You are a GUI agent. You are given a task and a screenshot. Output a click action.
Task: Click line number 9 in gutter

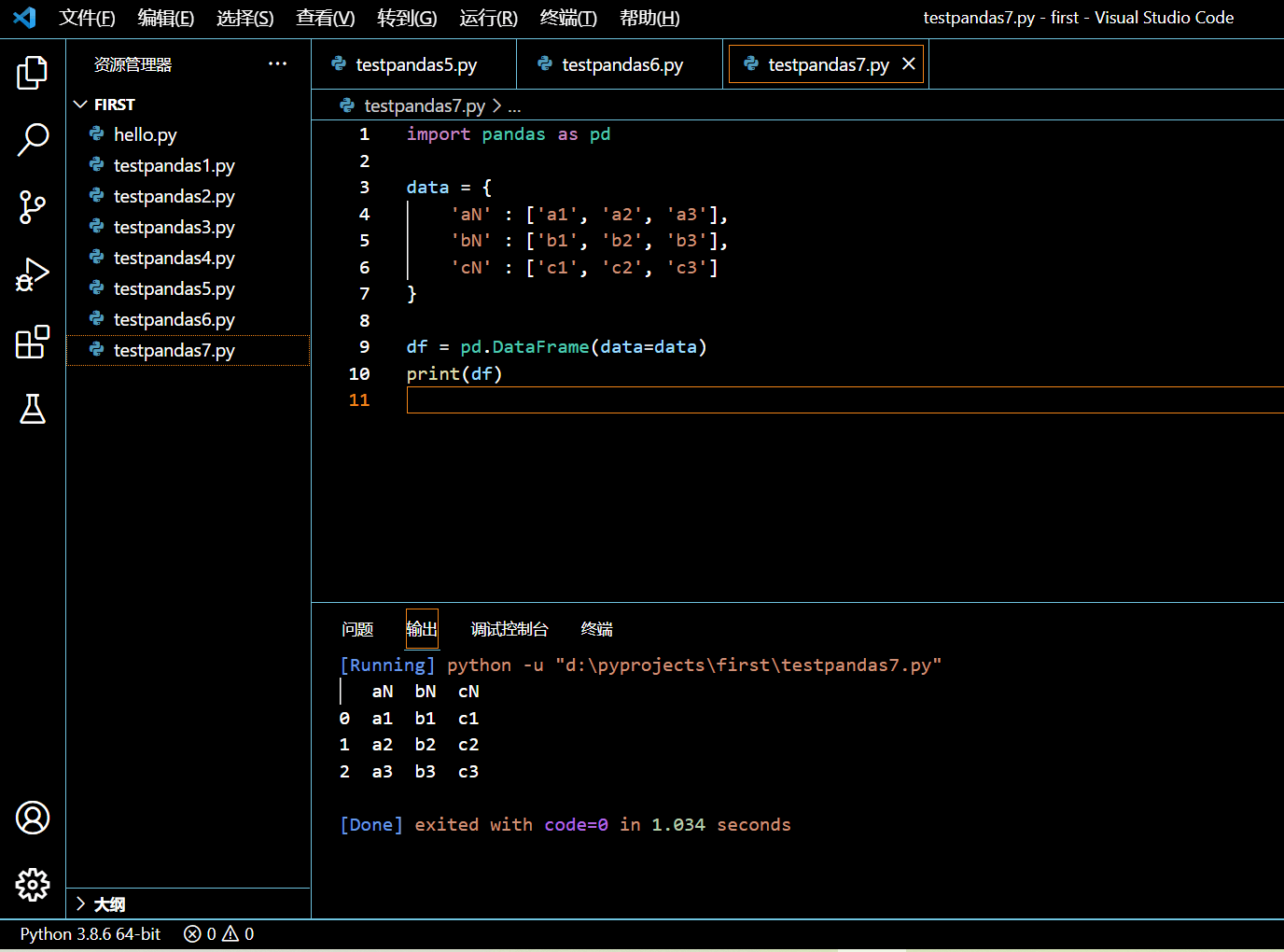(364, 347)
